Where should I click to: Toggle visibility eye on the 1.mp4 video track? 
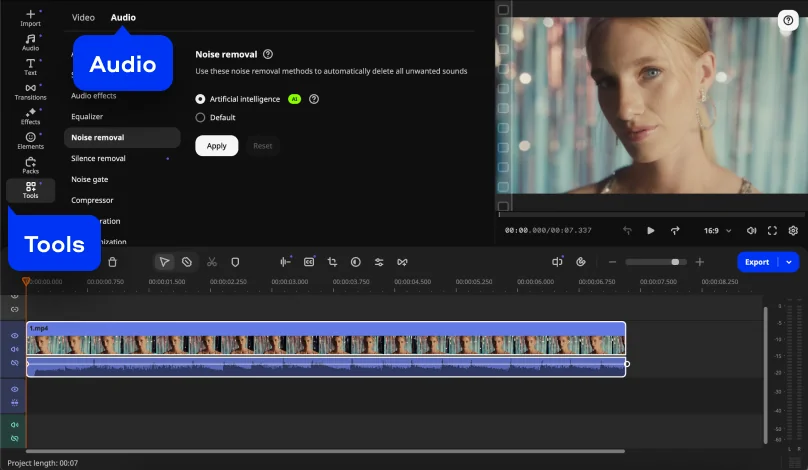point(14,336)
